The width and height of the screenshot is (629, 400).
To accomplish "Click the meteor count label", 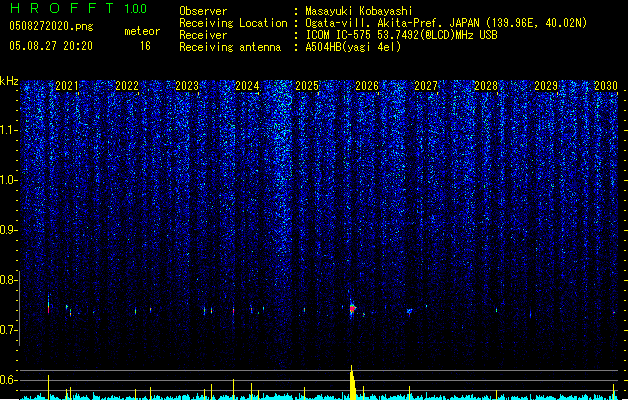I will coord(142,31).
